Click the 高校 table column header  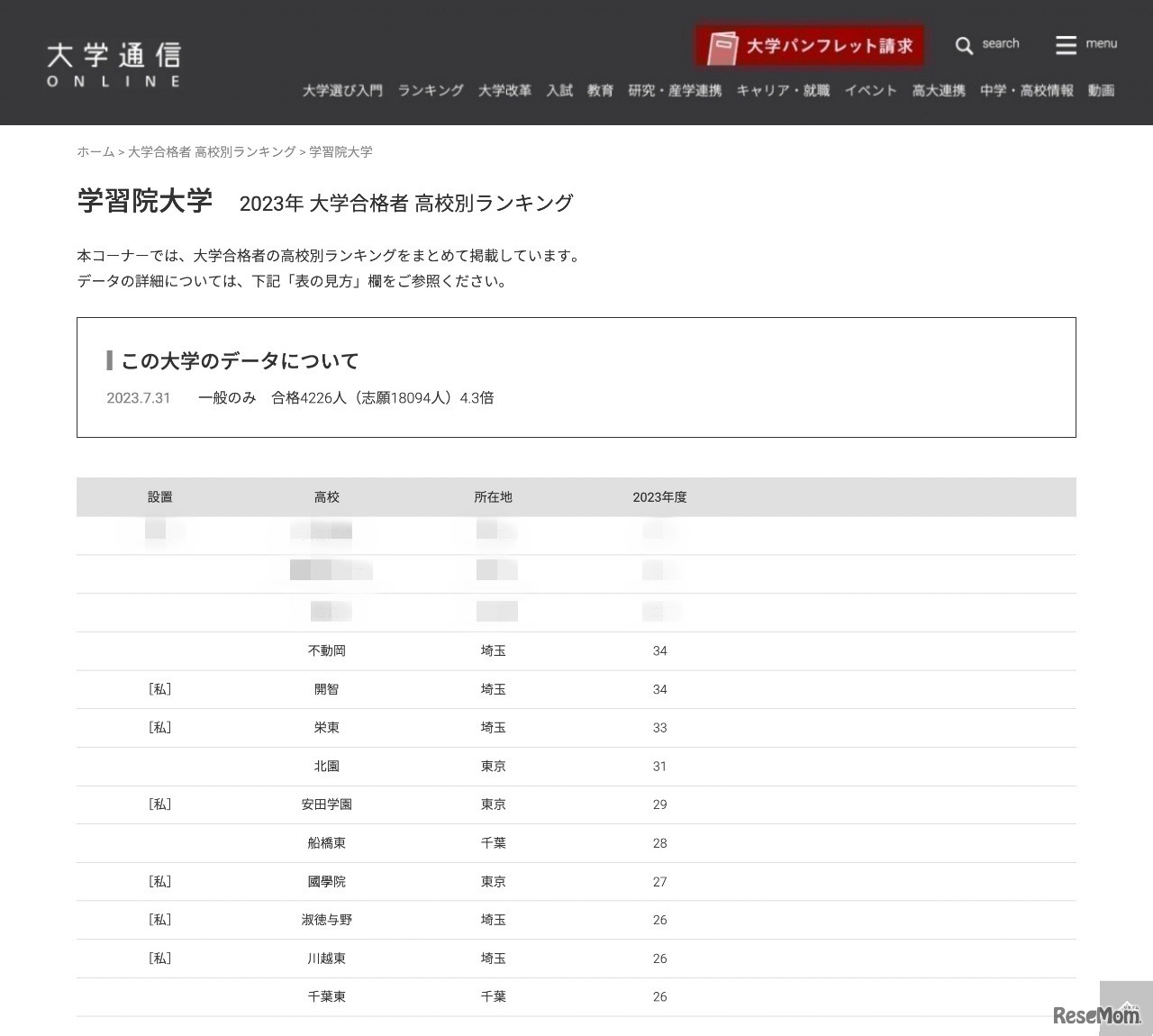[326, 496]
